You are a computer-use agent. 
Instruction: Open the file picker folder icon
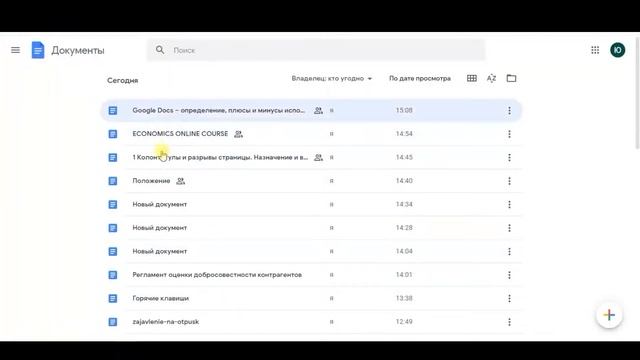[x=511, y=78]
